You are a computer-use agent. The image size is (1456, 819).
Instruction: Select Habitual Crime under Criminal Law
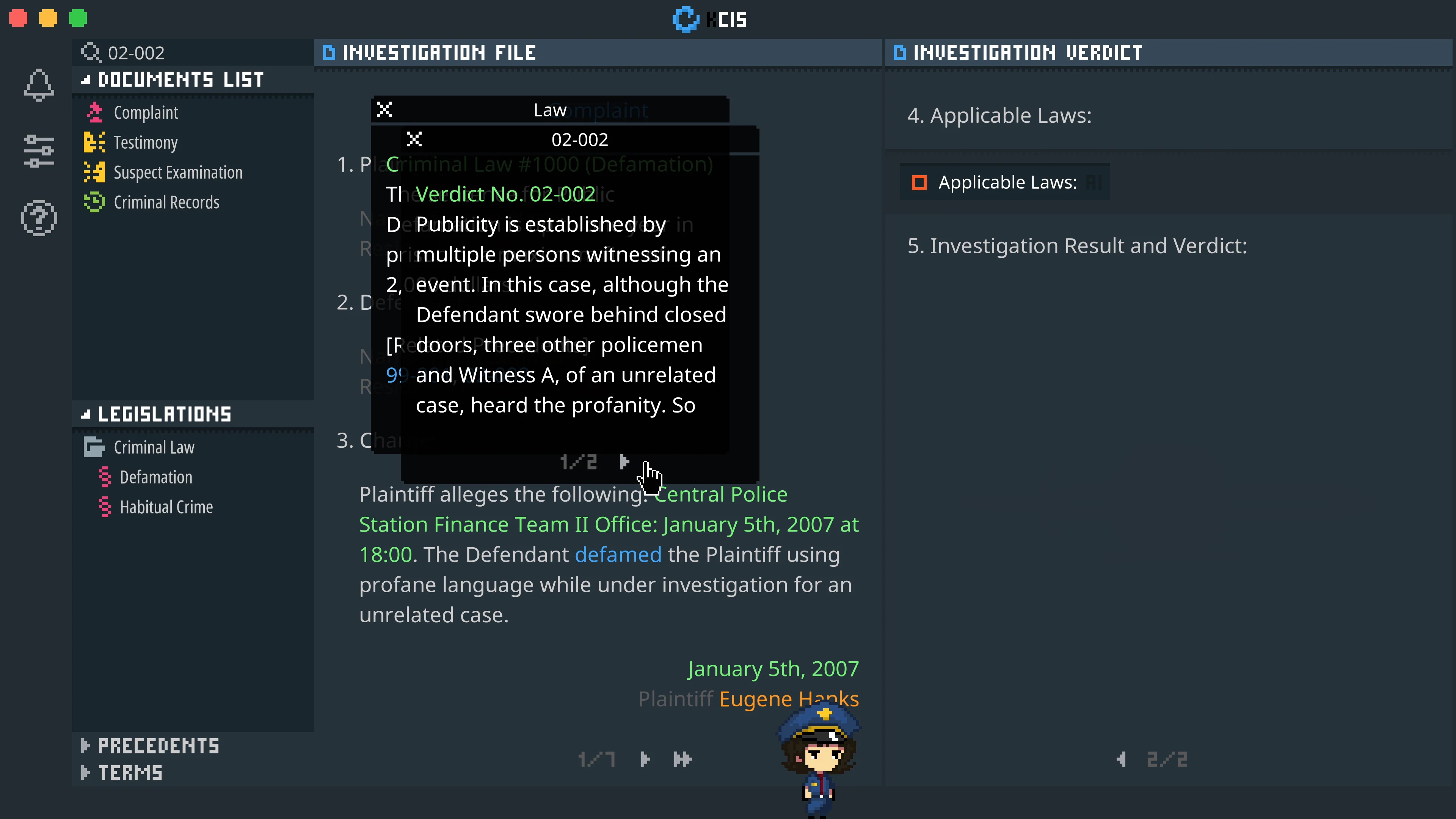coord(166,507)
